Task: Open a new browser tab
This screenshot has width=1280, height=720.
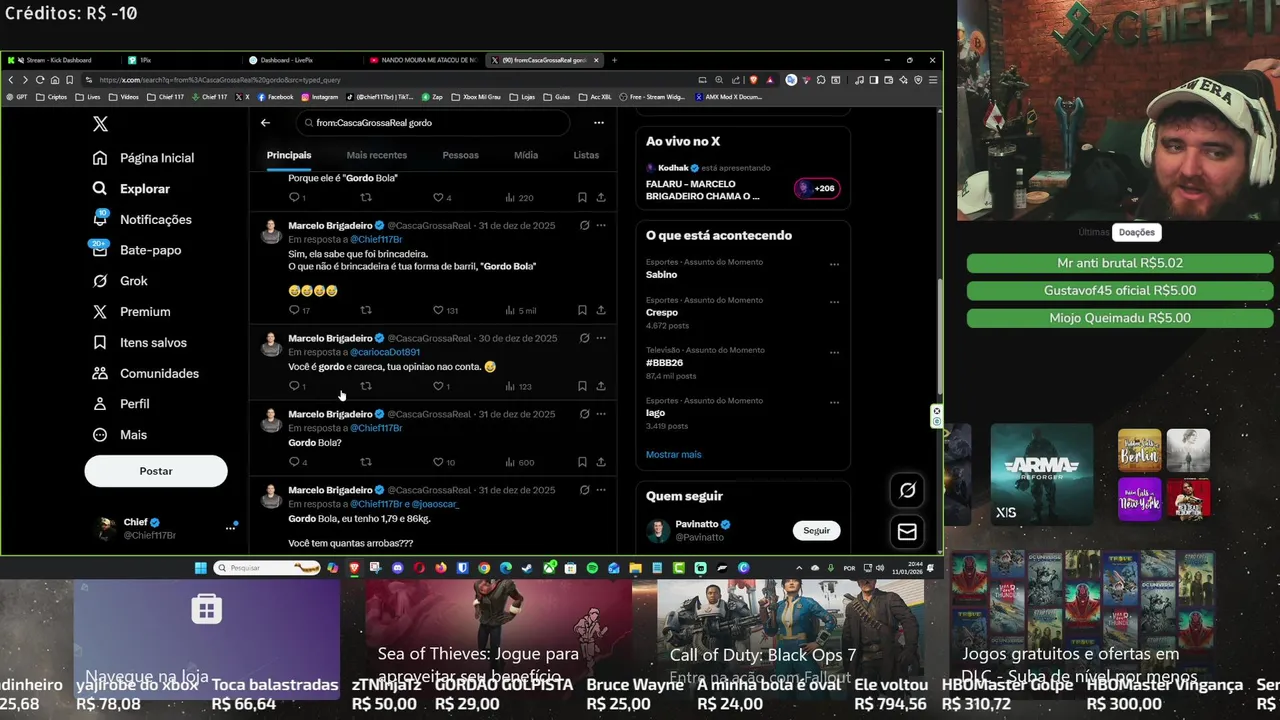Action: click(x=614, y=60)
